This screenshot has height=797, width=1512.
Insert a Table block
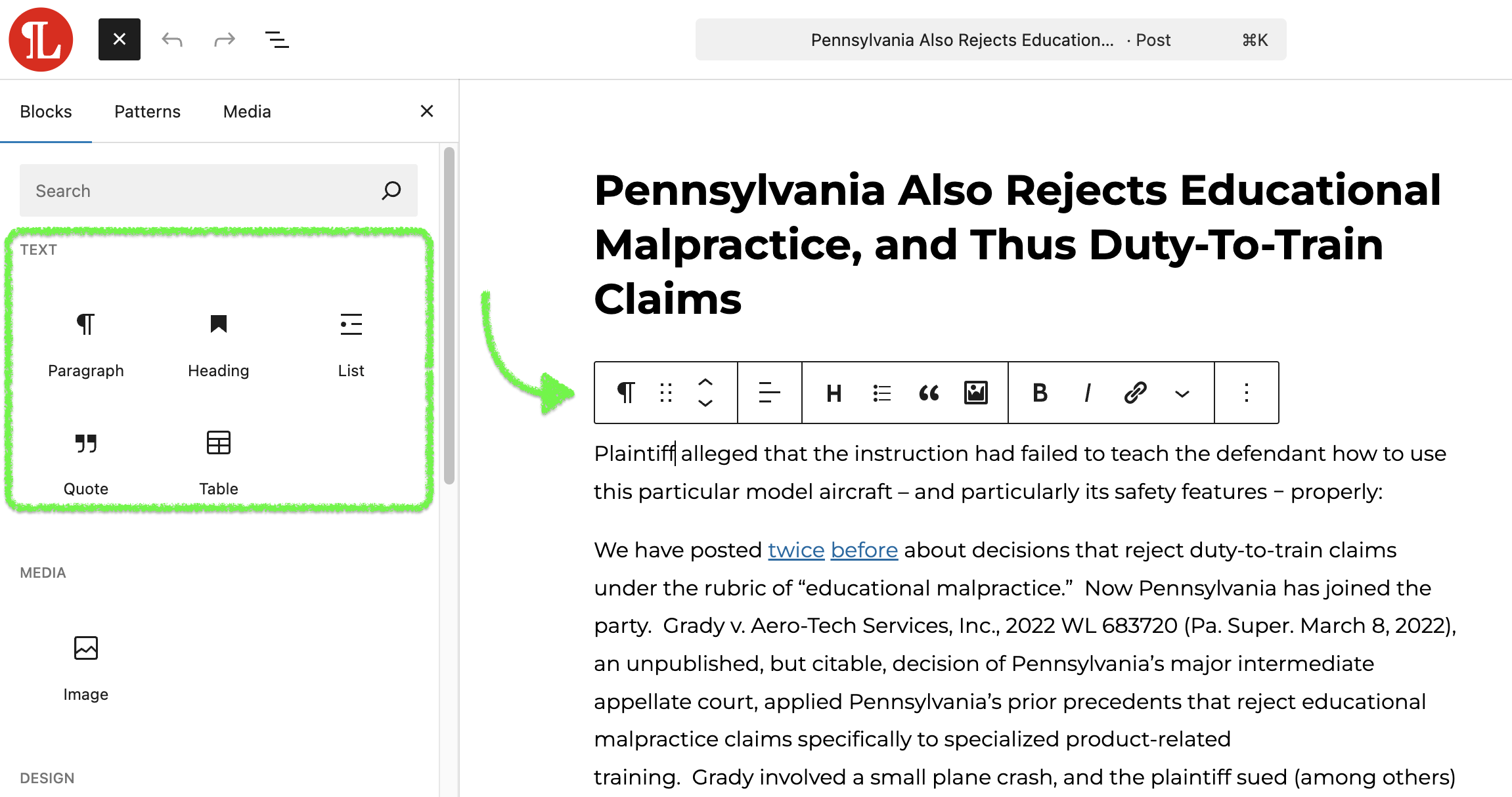[x=219, y=463]
